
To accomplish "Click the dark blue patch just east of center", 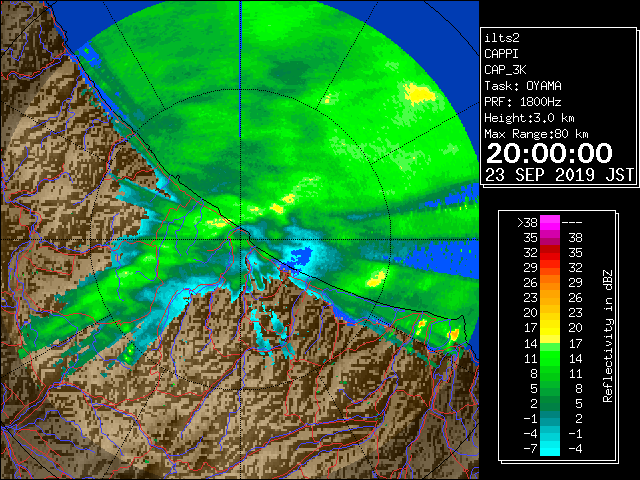I will [x=301, y=255].
